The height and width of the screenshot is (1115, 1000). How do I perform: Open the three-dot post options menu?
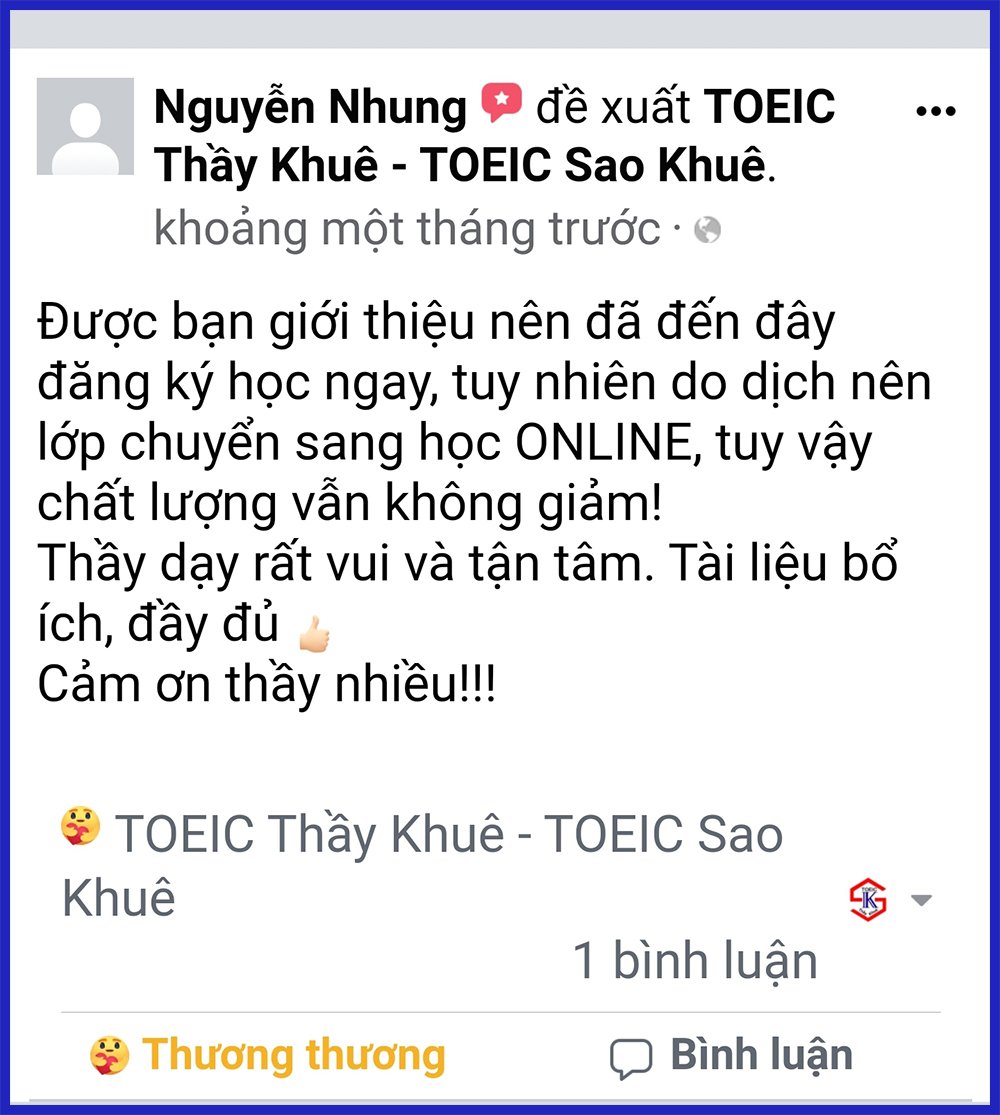point(935,111)
